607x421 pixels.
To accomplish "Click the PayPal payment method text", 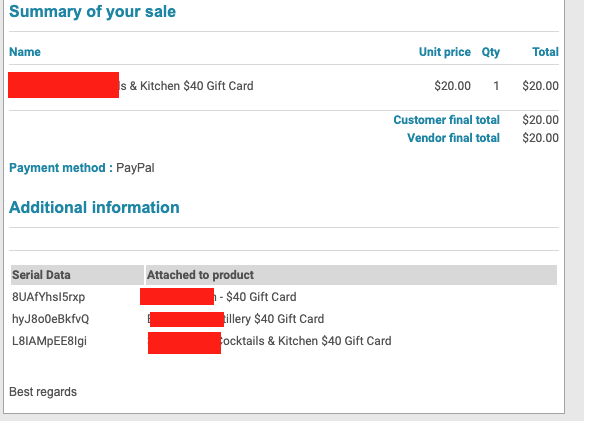I will point(135,168).
